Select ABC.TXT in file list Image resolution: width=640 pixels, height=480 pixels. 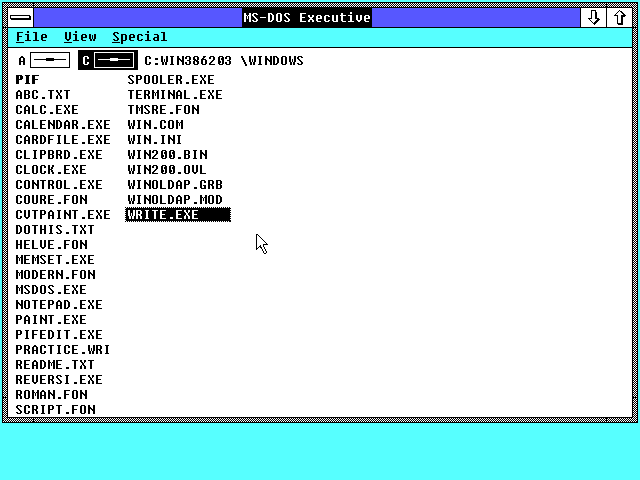coord(43,95)
